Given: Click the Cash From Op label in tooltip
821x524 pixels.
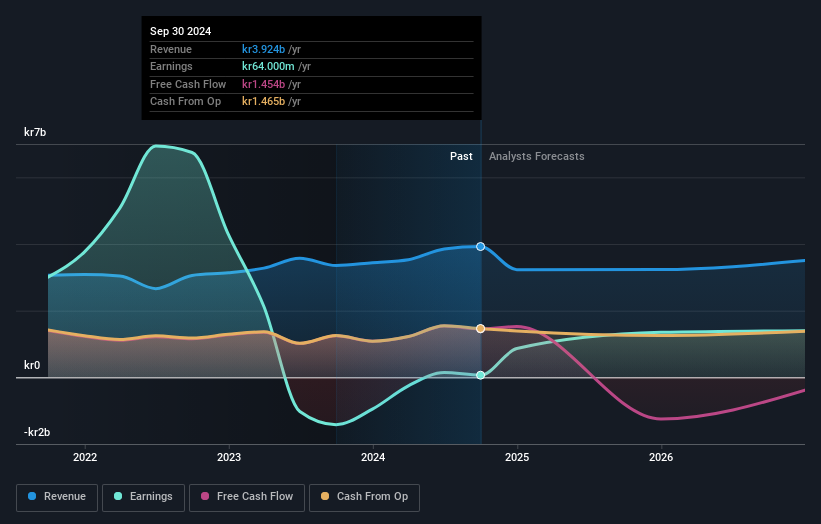Looking at the screenshot, I should coord(185,102).
